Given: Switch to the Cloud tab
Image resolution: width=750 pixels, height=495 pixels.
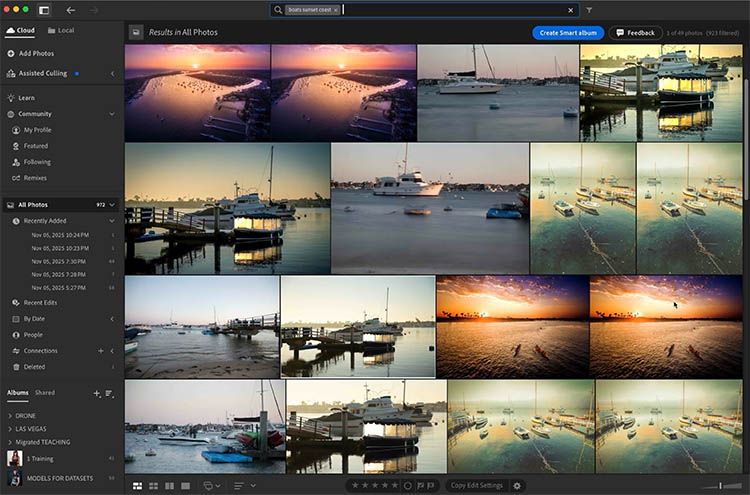Looking at the screenshot, I should pyautogui.click(x=20, y=30).
